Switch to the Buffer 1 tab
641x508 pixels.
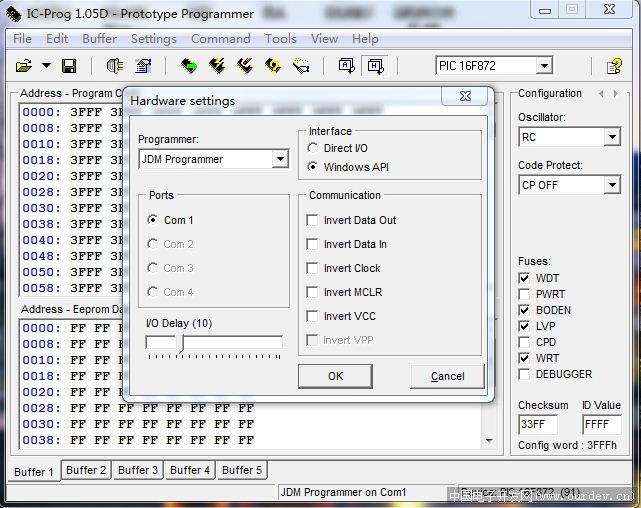point(34,472)
